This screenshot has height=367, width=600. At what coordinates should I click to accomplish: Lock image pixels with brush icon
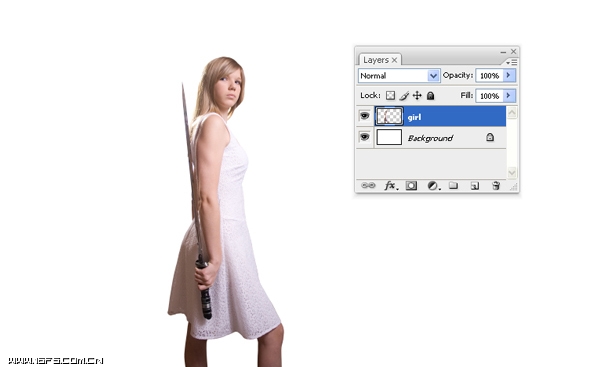click(404, 96)
